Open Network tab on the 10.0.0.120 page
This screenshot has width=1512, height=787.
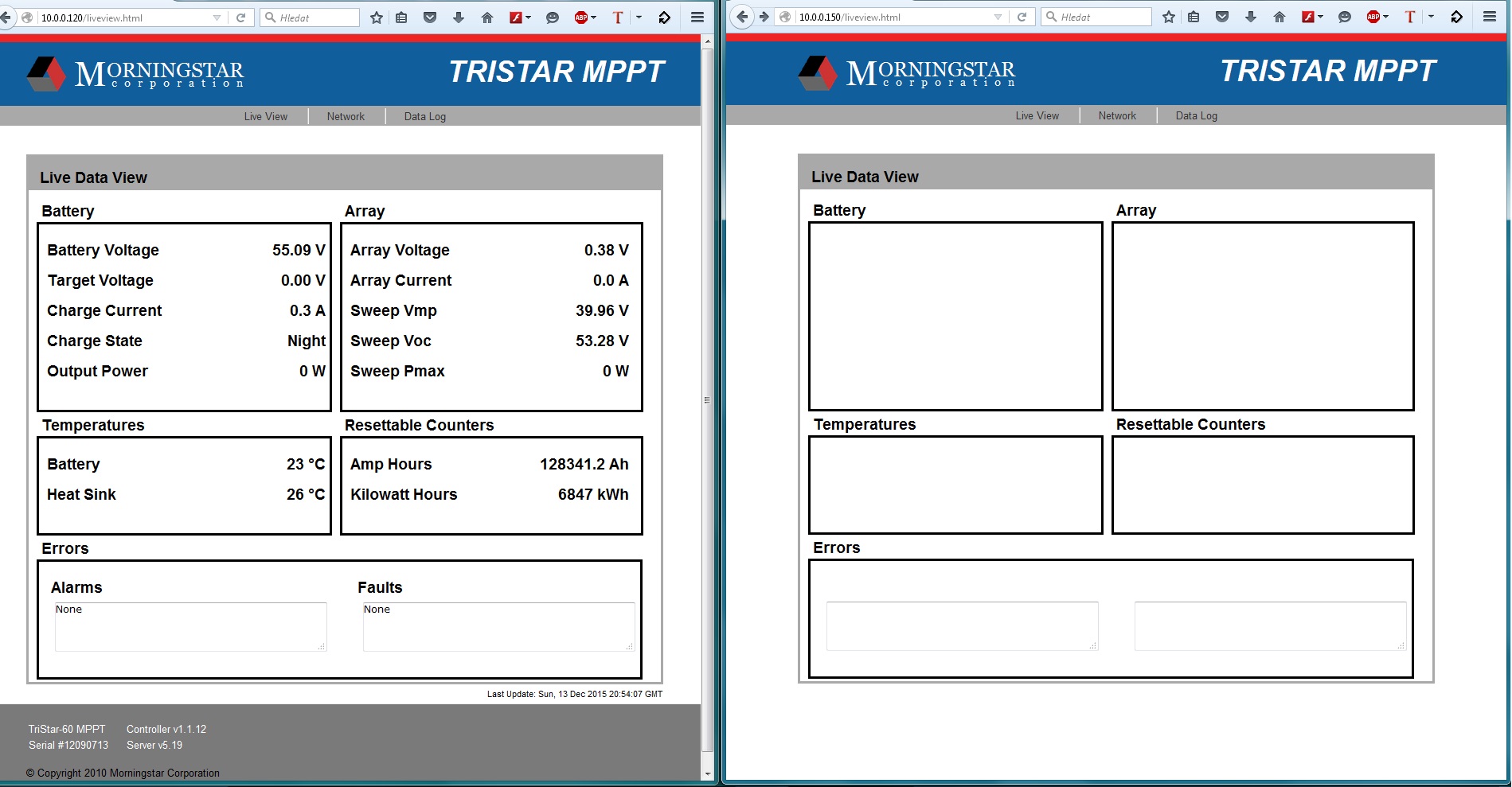346,116
